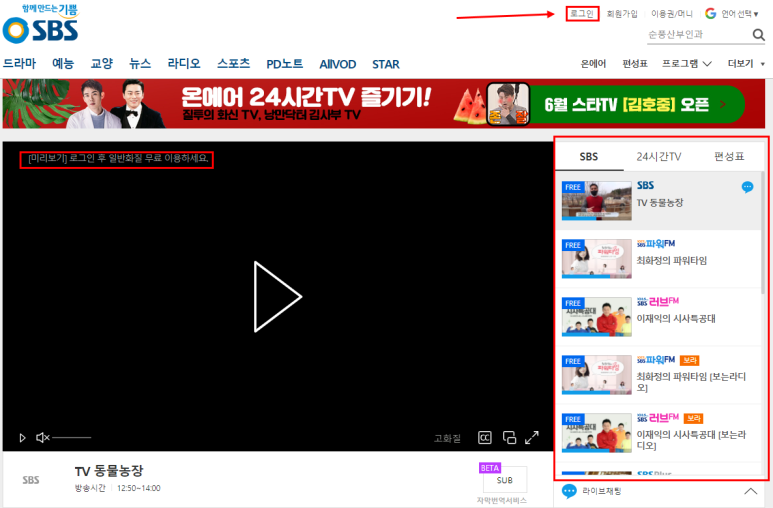Click the 라이브채팅 label
This screenshot has width=773, height=508.
pyautogui.click(x=601, y=491)
